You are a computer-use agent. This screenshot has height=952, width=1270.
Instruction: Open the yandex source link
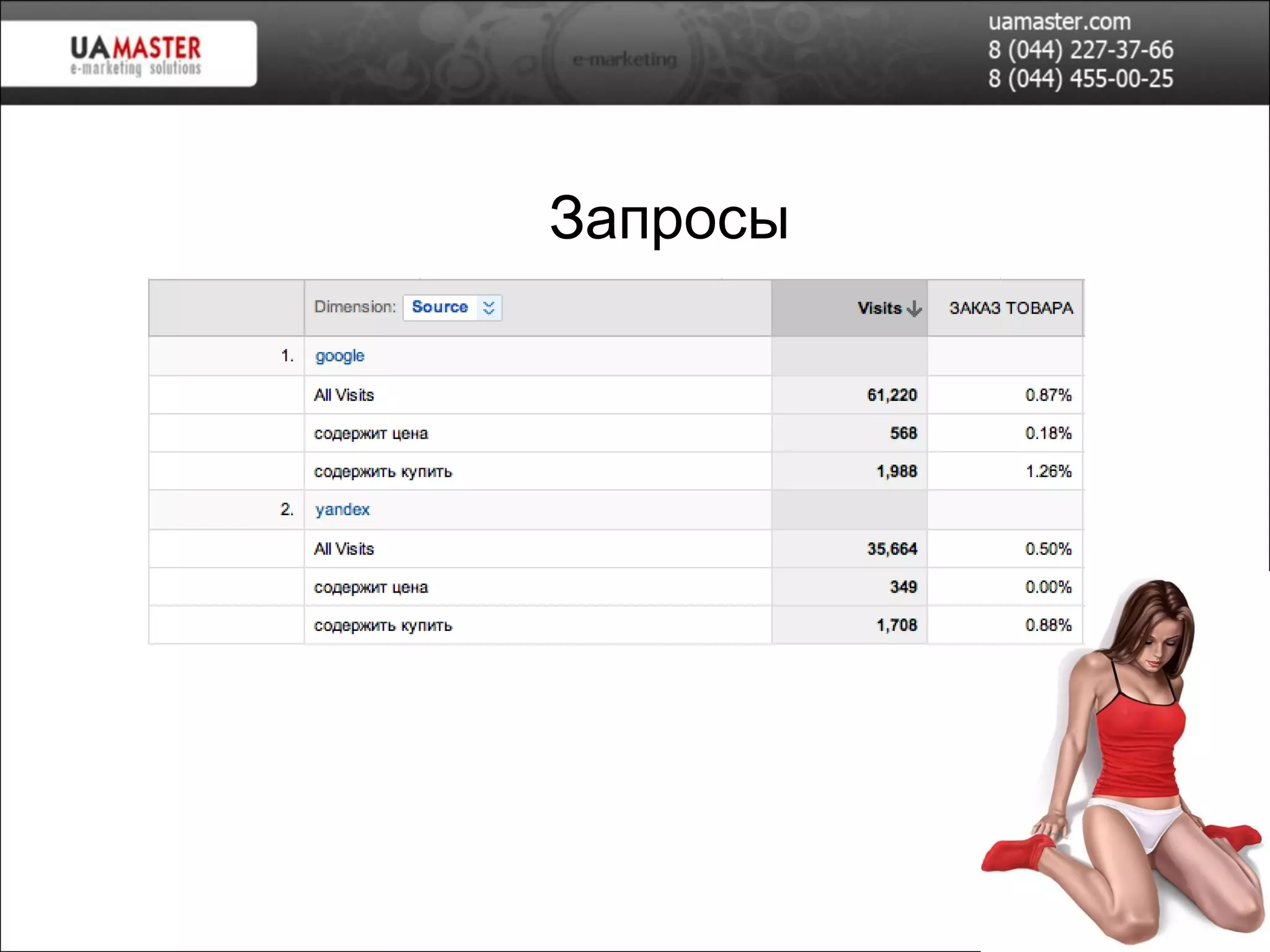342,509
